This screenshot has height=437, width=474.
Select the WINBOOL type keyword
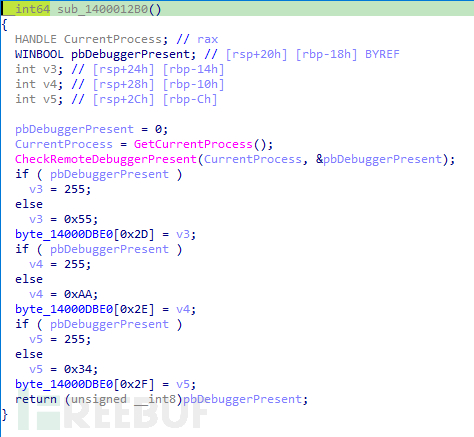point(39,54)
